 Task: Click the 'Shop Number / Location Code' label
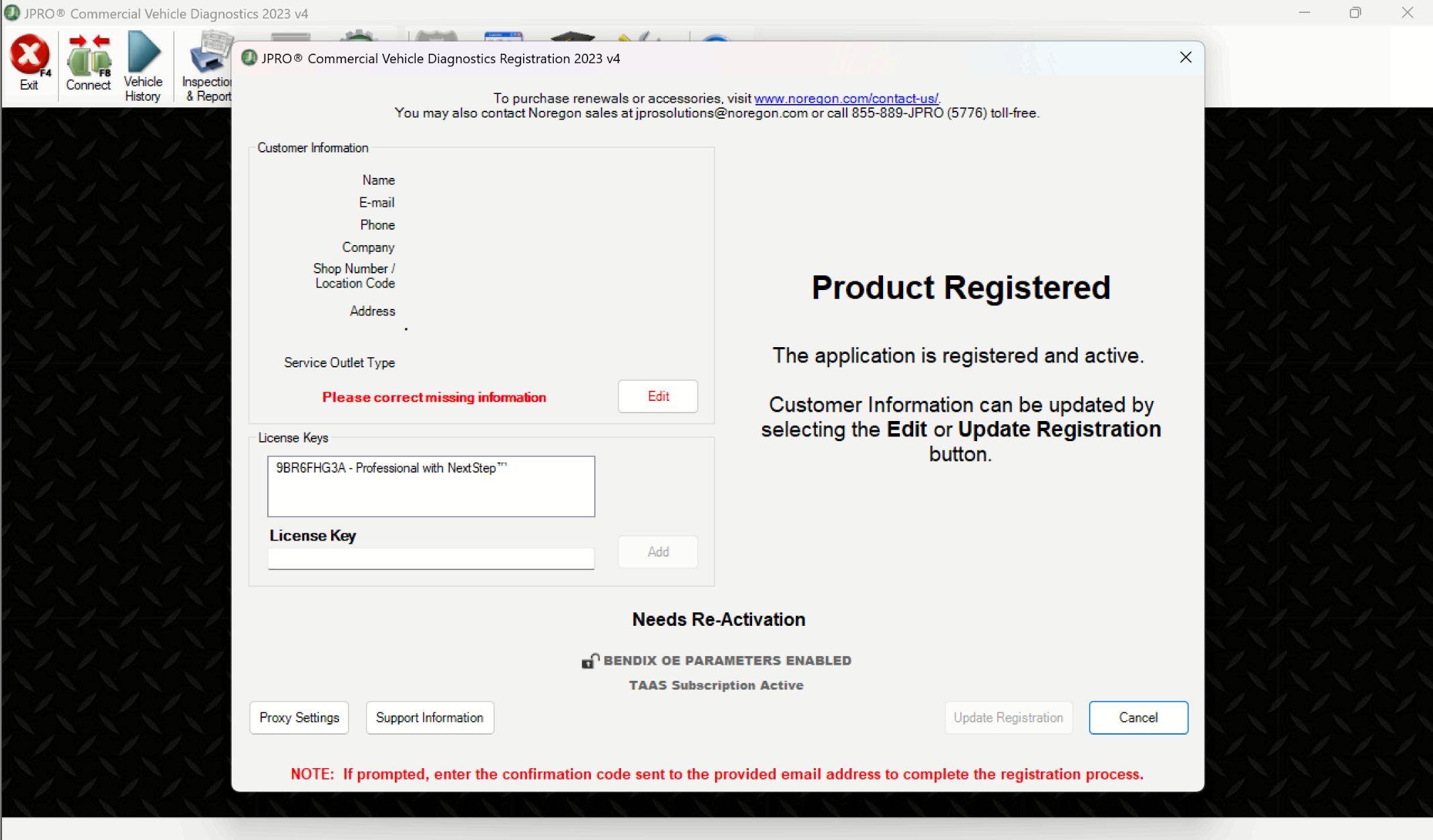(x=355, y=276)
